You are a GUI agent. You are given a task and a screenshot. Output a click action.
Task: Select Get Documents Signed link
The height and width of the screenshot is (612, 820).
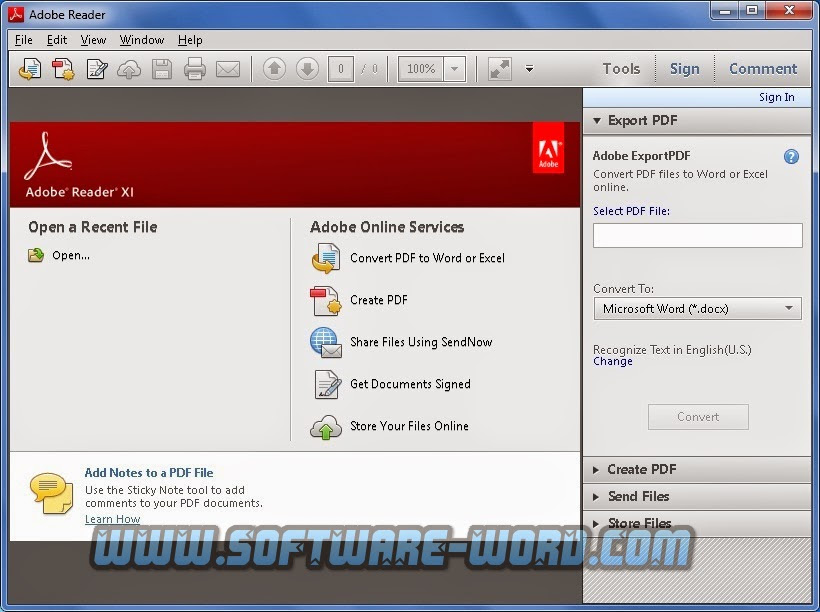pos(410,384)
